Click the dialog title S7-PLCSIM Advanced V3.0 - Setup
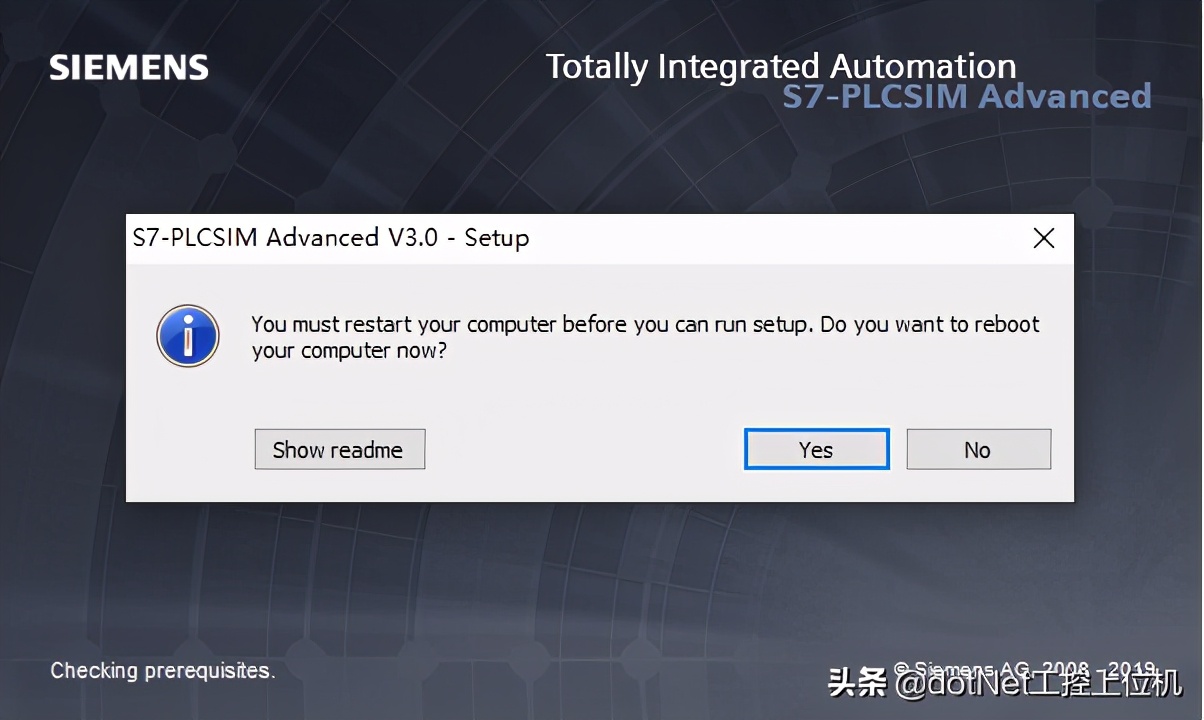The width and height of the screenshot is (1204, 720). pos(330,238)
